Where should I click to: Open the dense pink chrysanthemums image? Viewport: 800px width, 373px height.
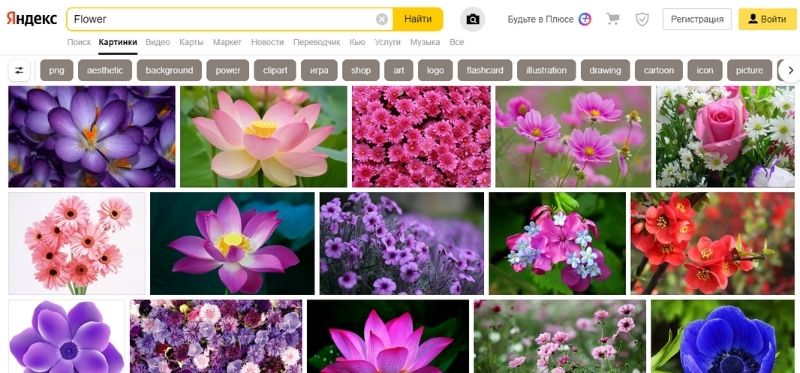(x=421, y=136)
